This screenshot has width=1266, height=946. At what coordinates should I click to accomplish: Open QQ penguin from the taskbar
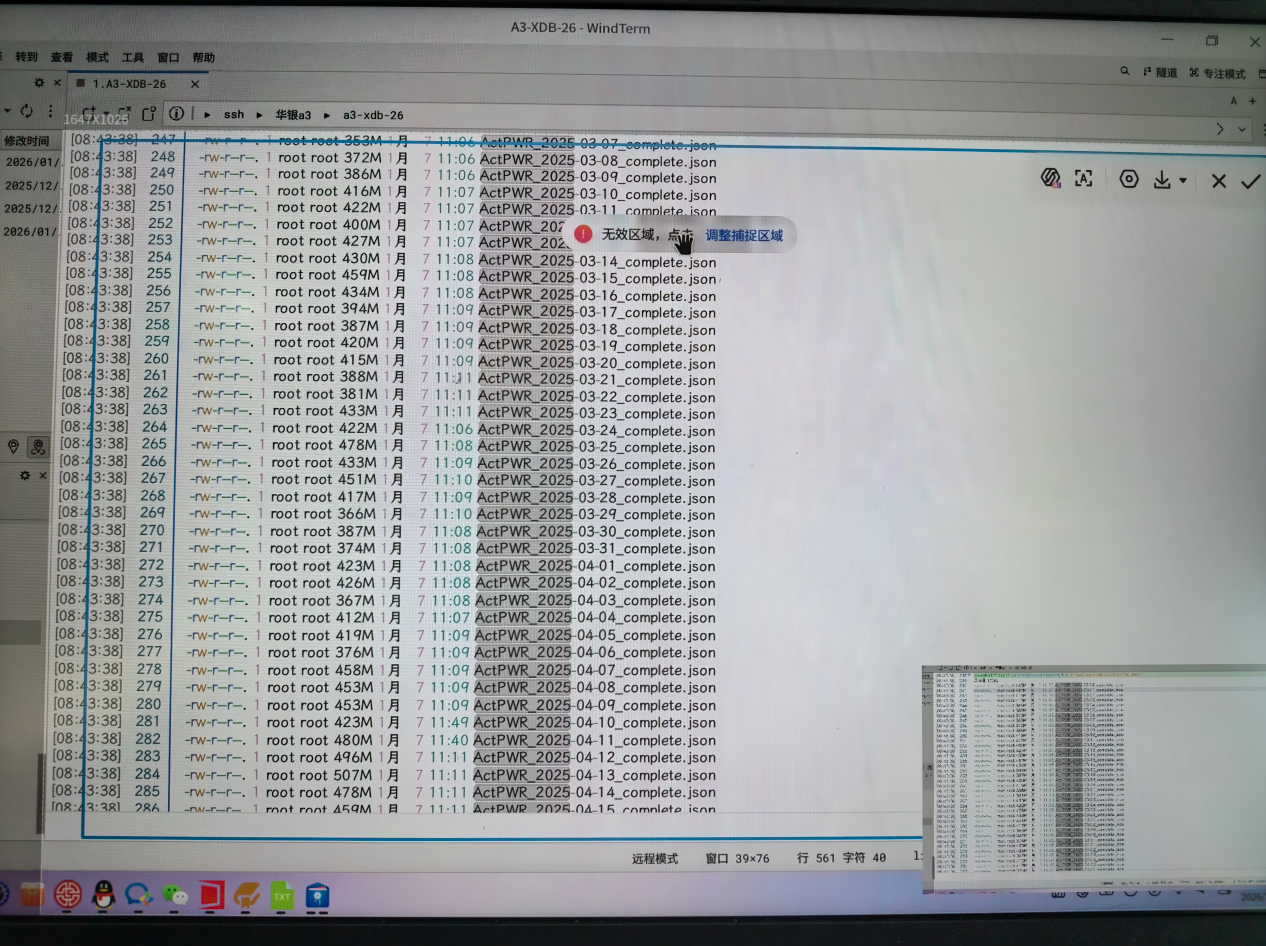(x=103, y=894)
